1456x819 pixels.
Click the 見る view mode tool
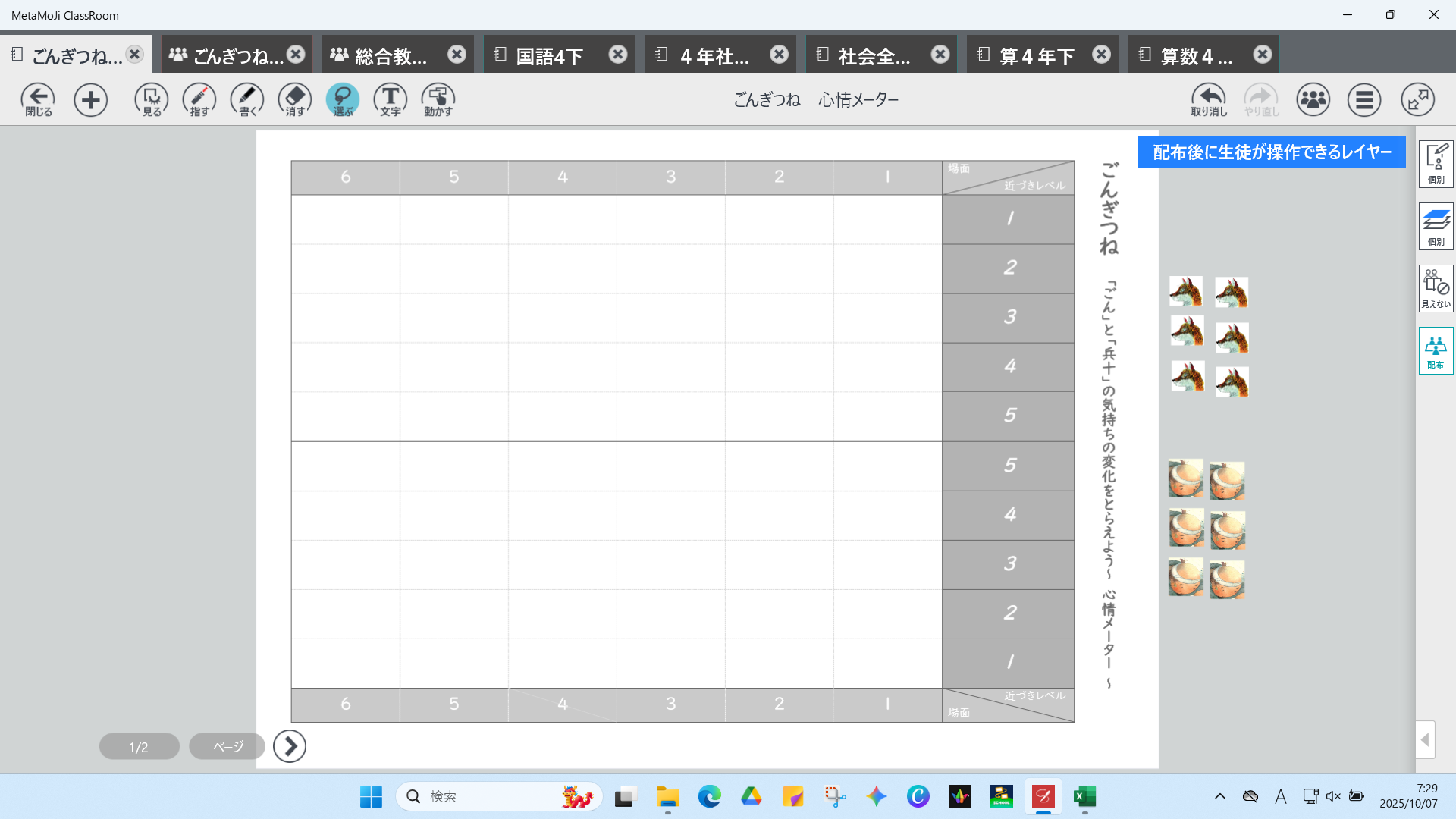coord(152,99)
